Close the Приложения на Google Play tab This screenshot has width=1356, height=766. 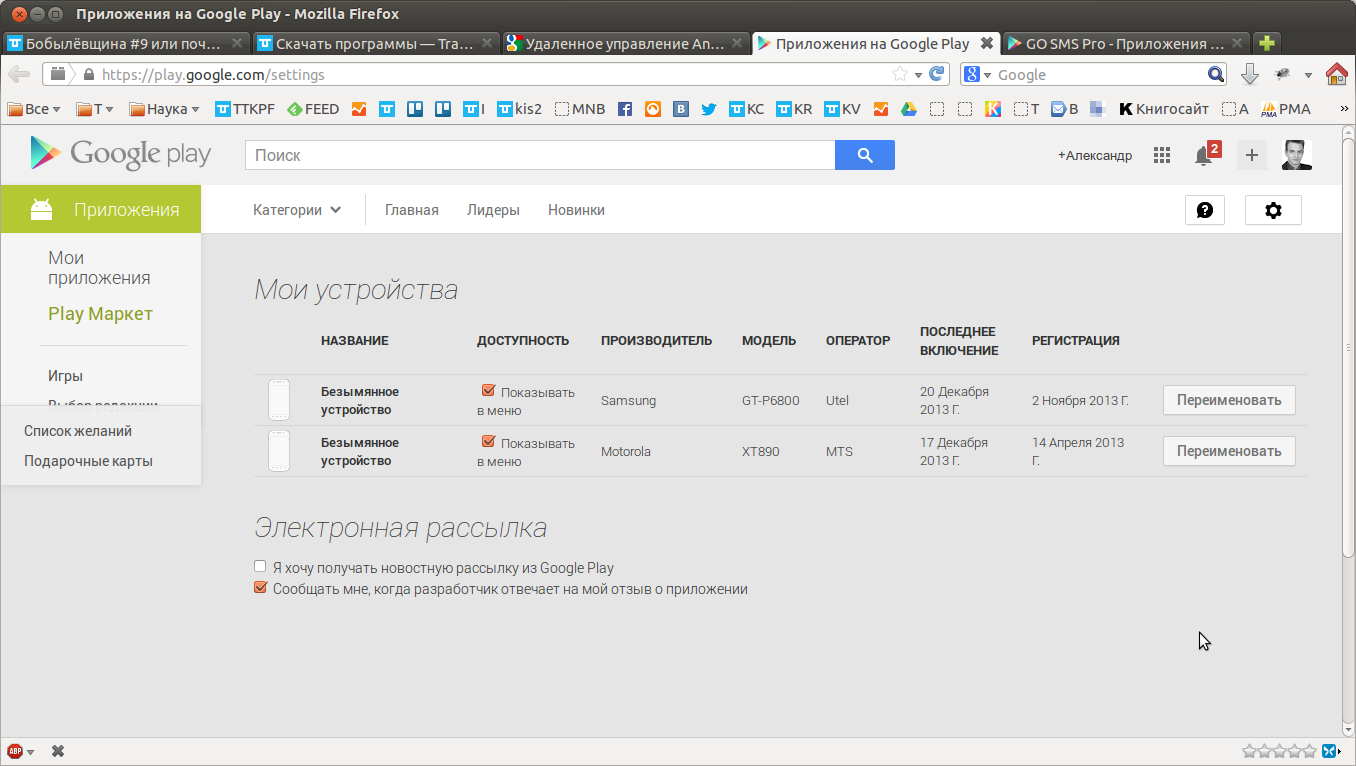coord(987,43)
